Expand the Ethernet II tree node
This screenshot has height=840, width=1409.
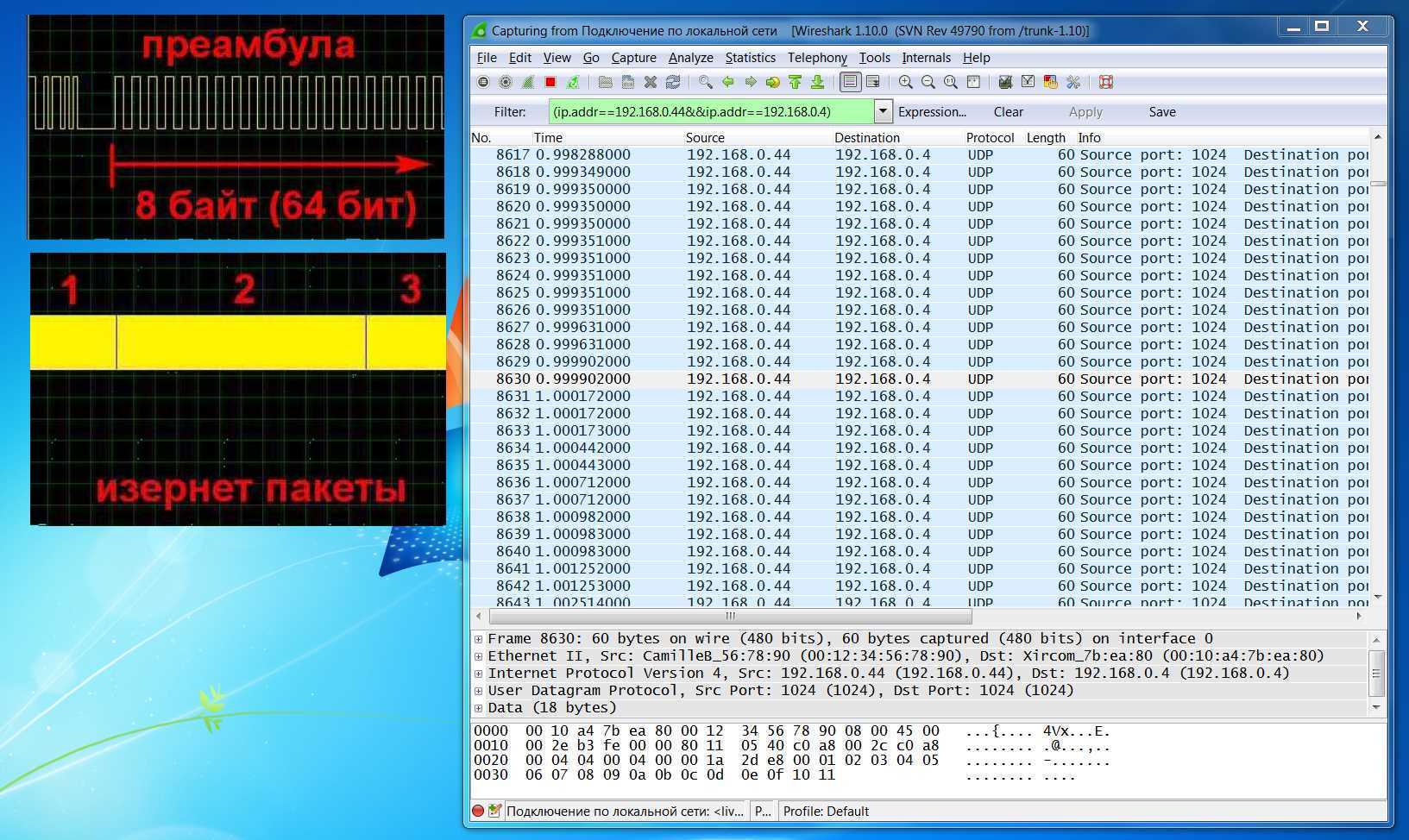pos(478,656)
